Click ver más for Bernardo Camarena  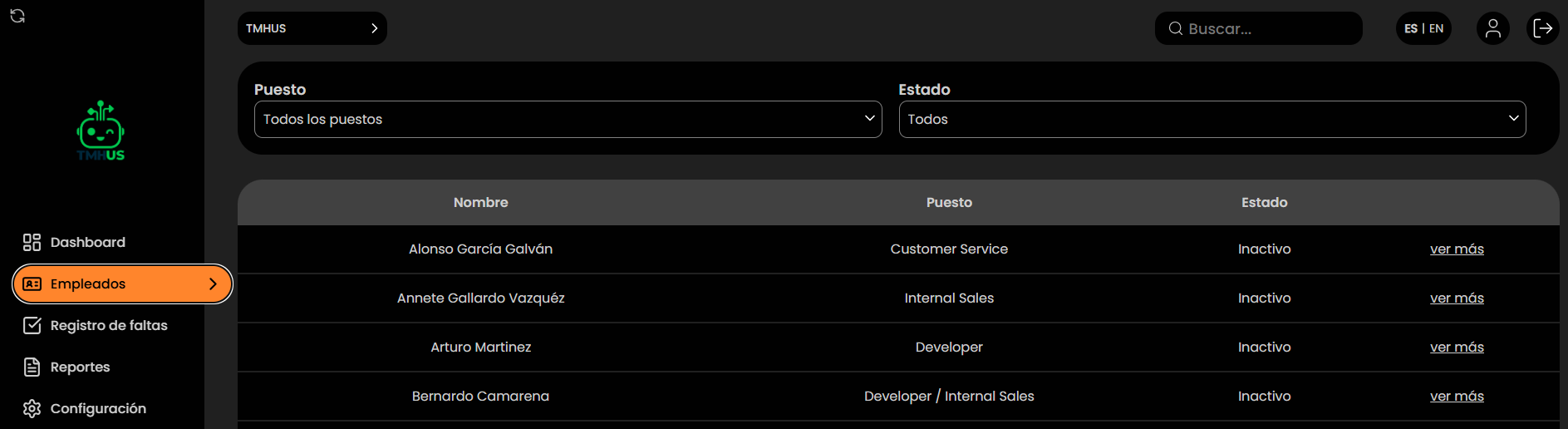(1456, 396)
